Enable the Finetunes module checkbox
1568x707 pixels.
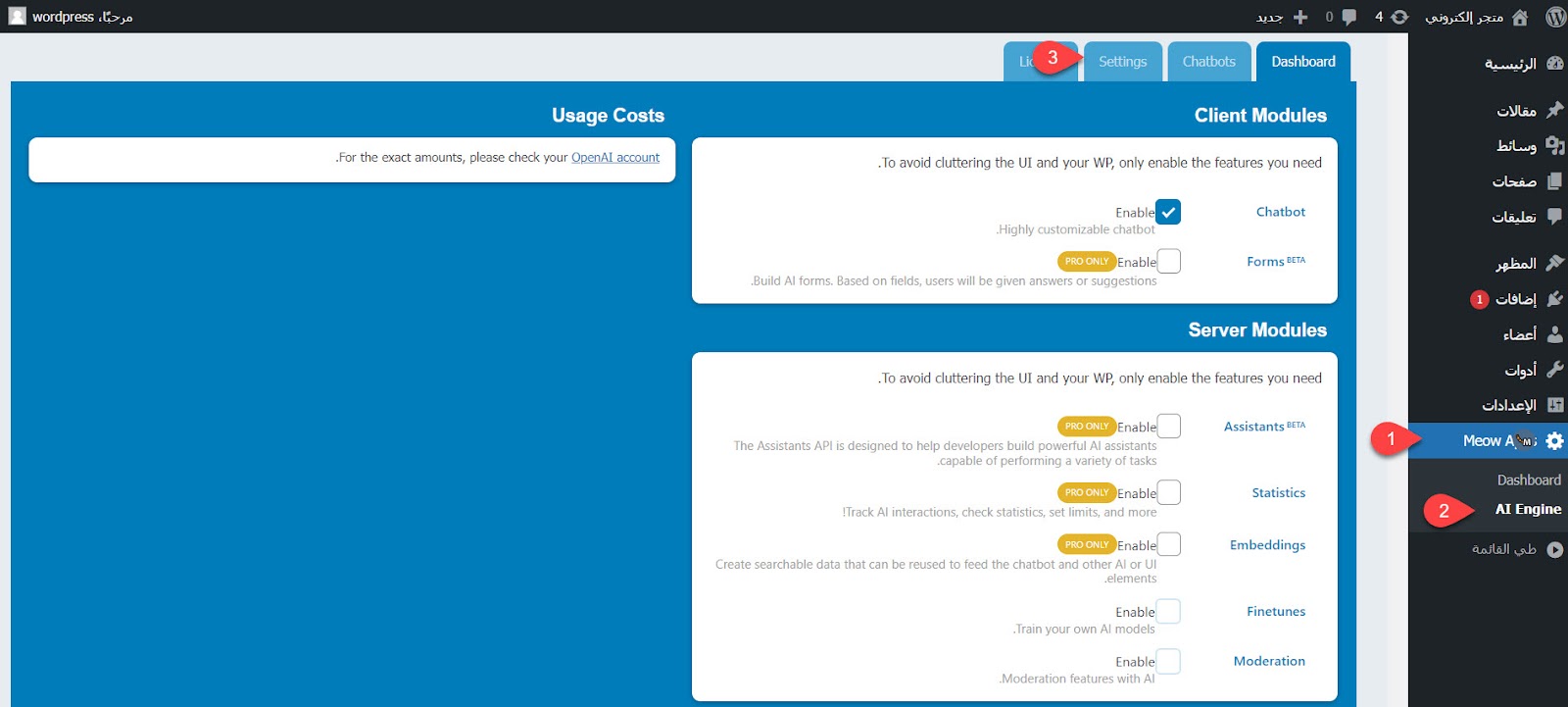tap(1168, 612)
